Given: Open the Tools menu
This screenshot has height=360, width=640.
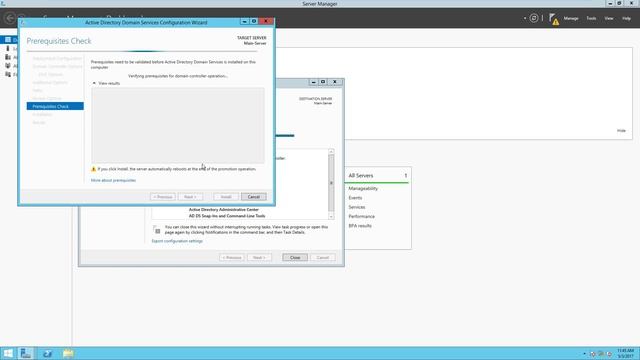Looking at the screenshot, I should [x=591, y=18].
